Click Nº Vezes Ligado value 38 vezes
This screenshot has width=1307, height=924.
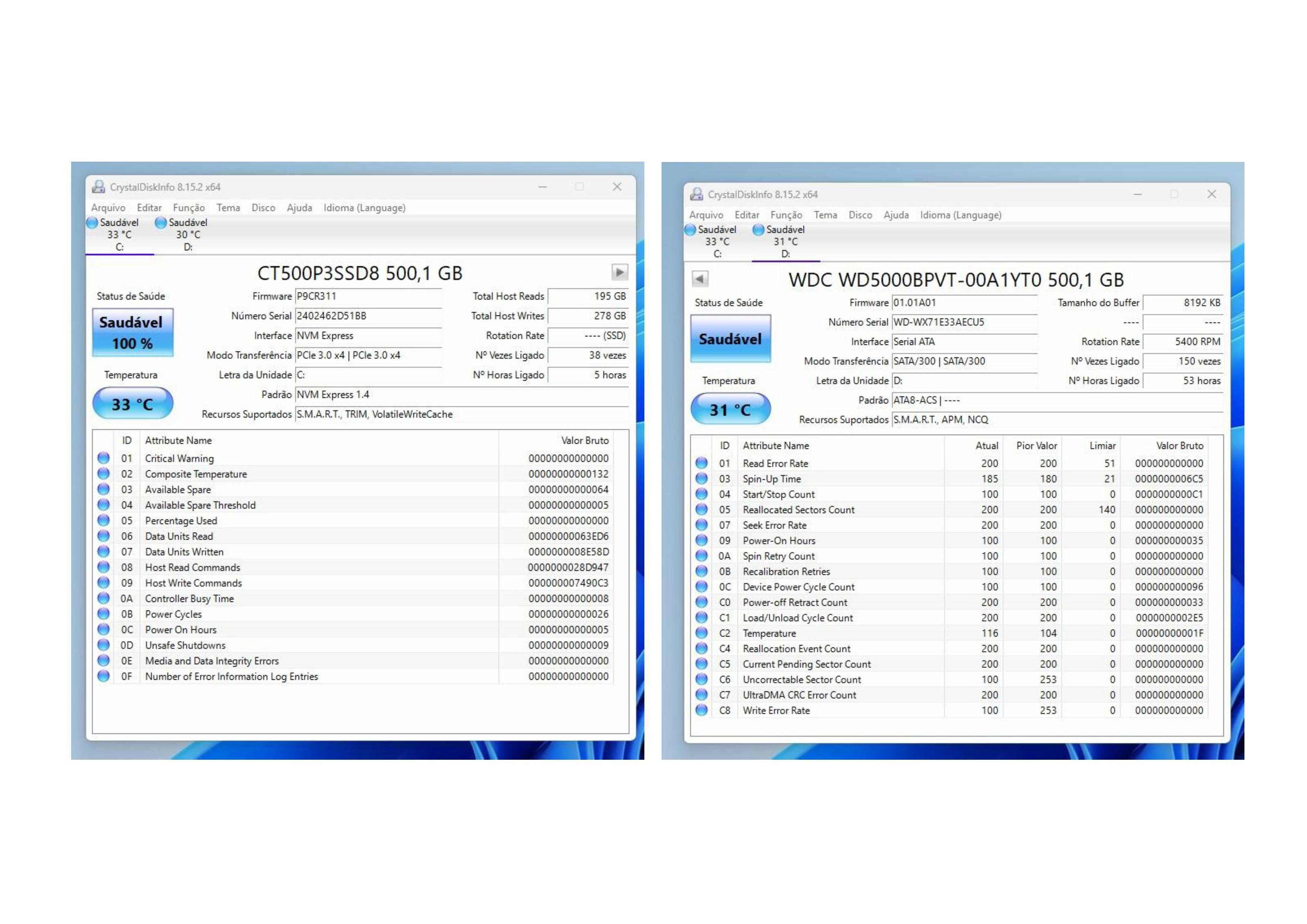(x=588, y=355)
